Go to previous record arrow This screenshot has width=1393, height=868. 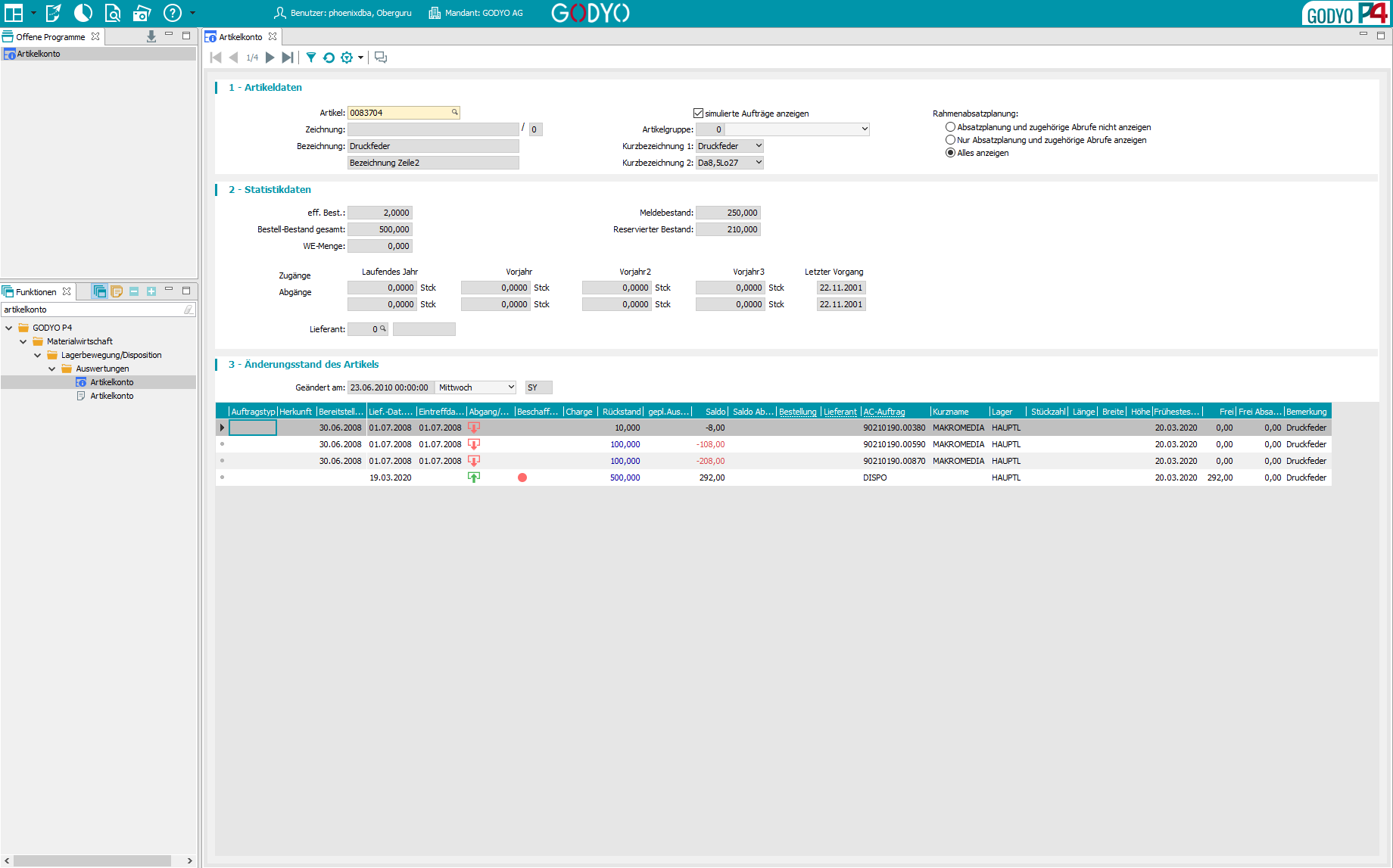pos(233,58)
